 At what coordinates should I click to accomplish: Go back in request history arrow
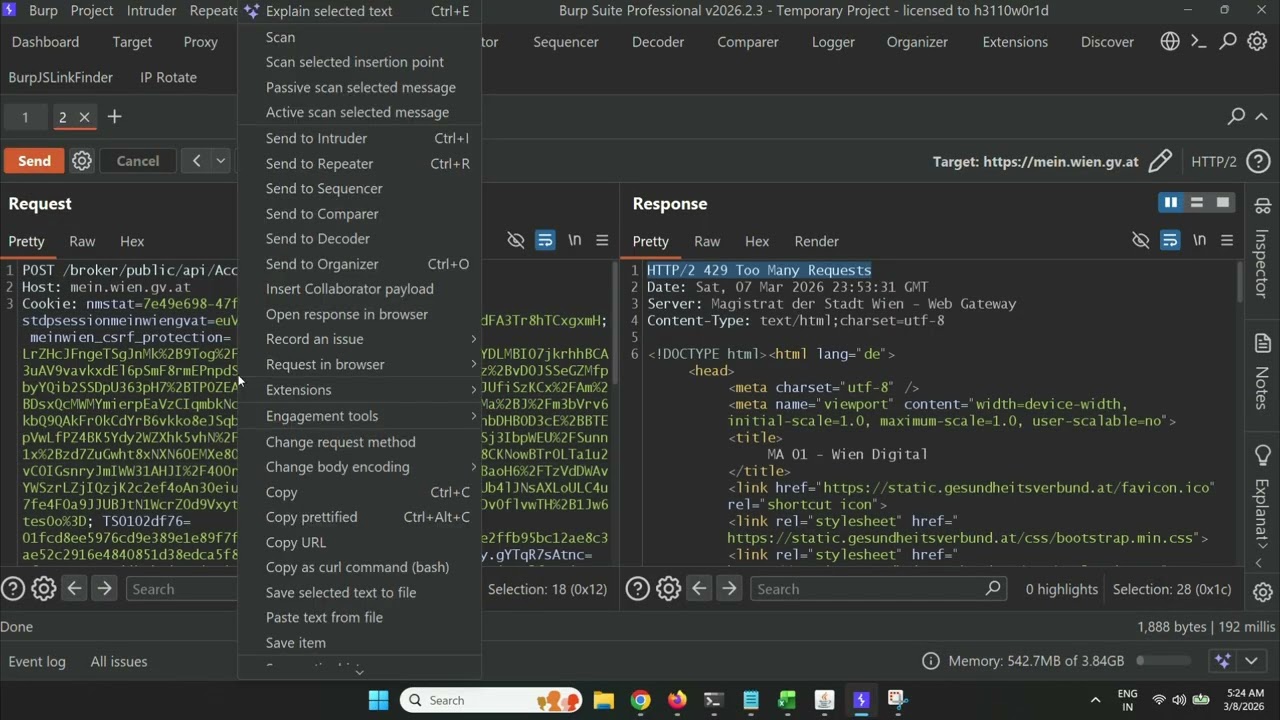[196, 161]
